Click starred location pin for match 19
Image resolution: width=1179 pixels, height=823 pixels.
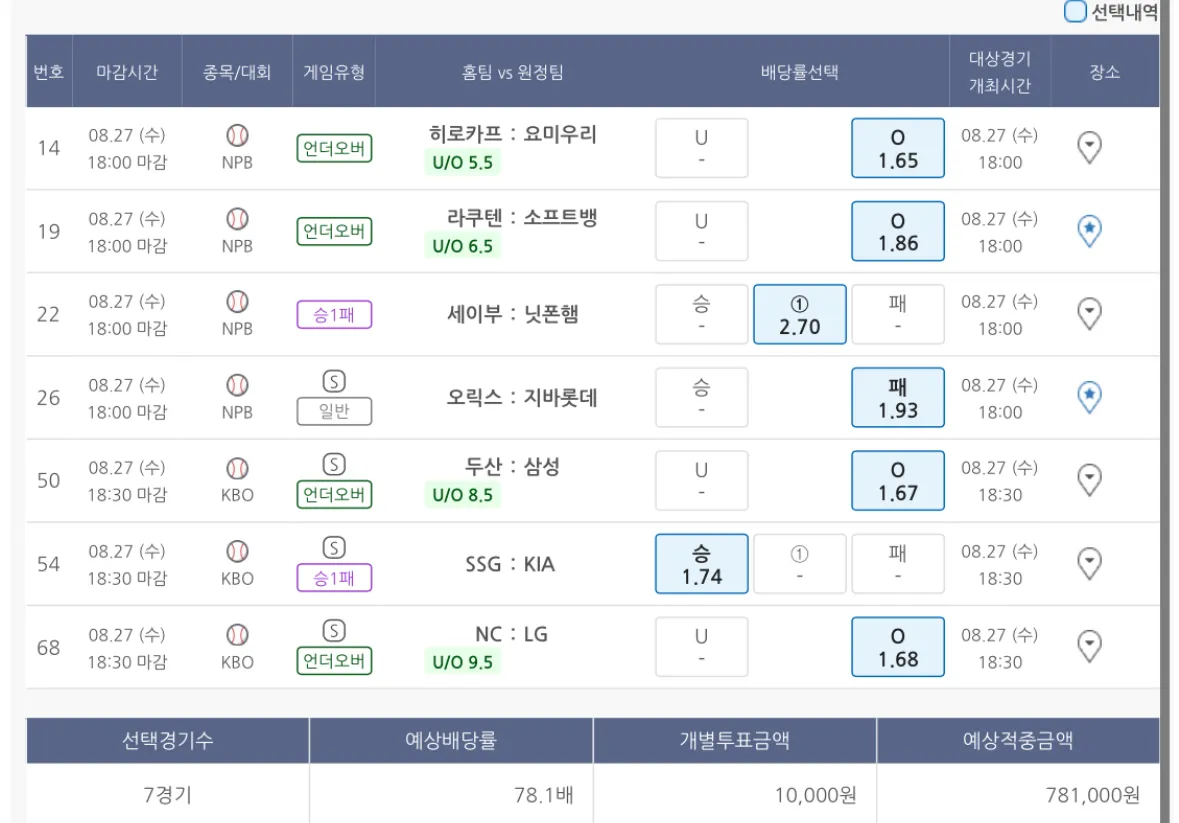[1089, 231]
